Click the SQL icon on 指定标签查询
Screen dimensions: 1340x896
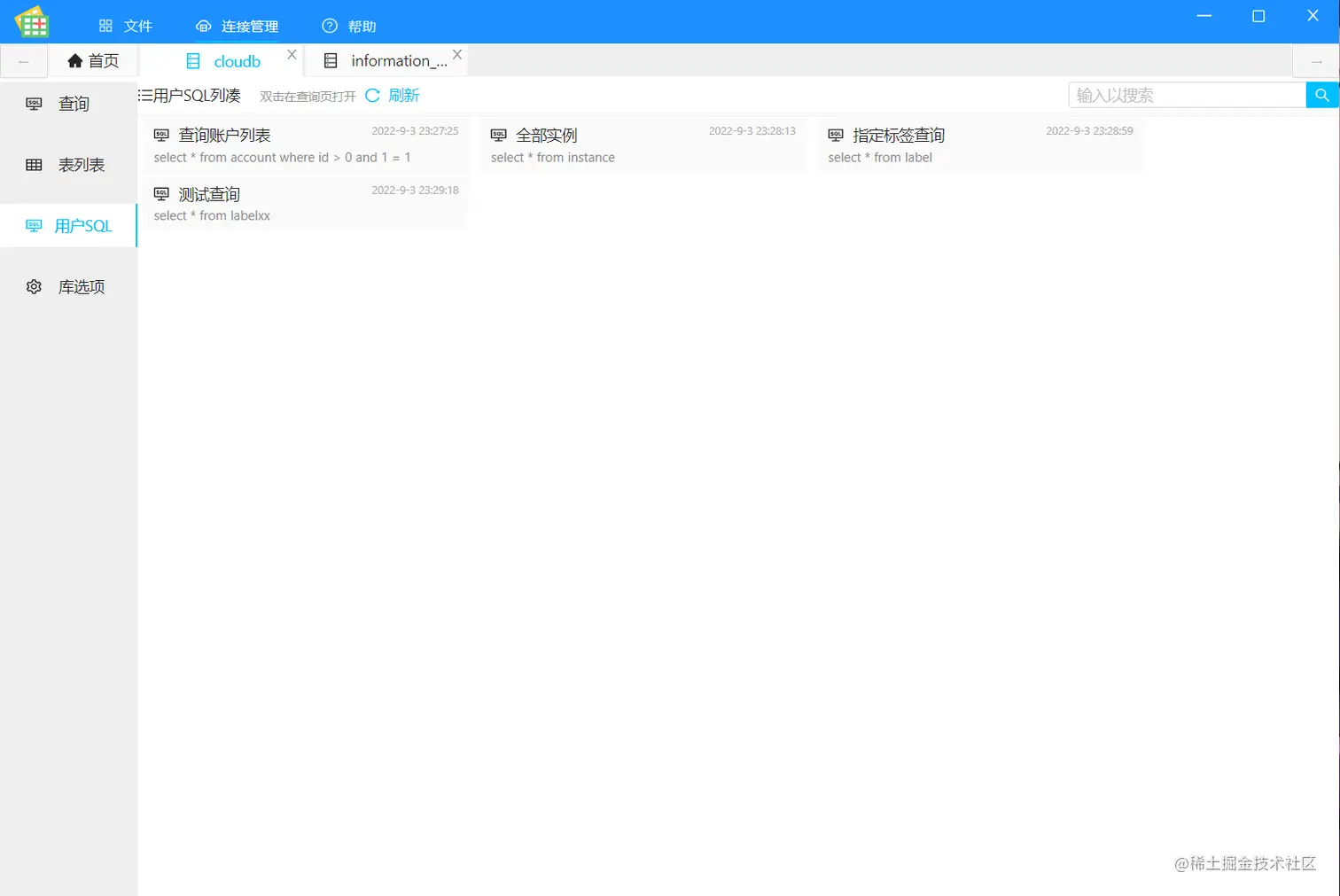(x=836, y=135)
